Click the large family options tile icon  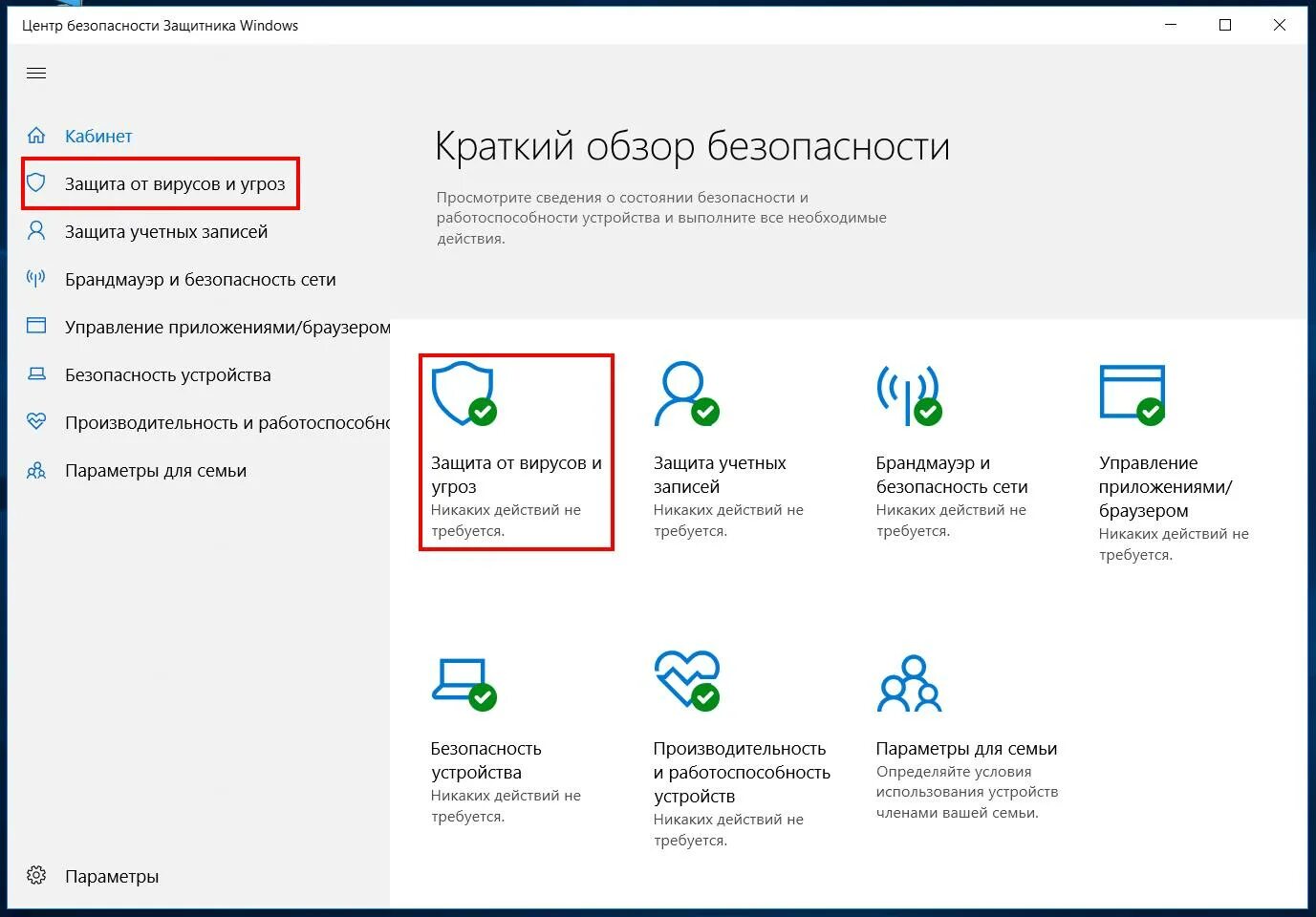pos(909,683)
